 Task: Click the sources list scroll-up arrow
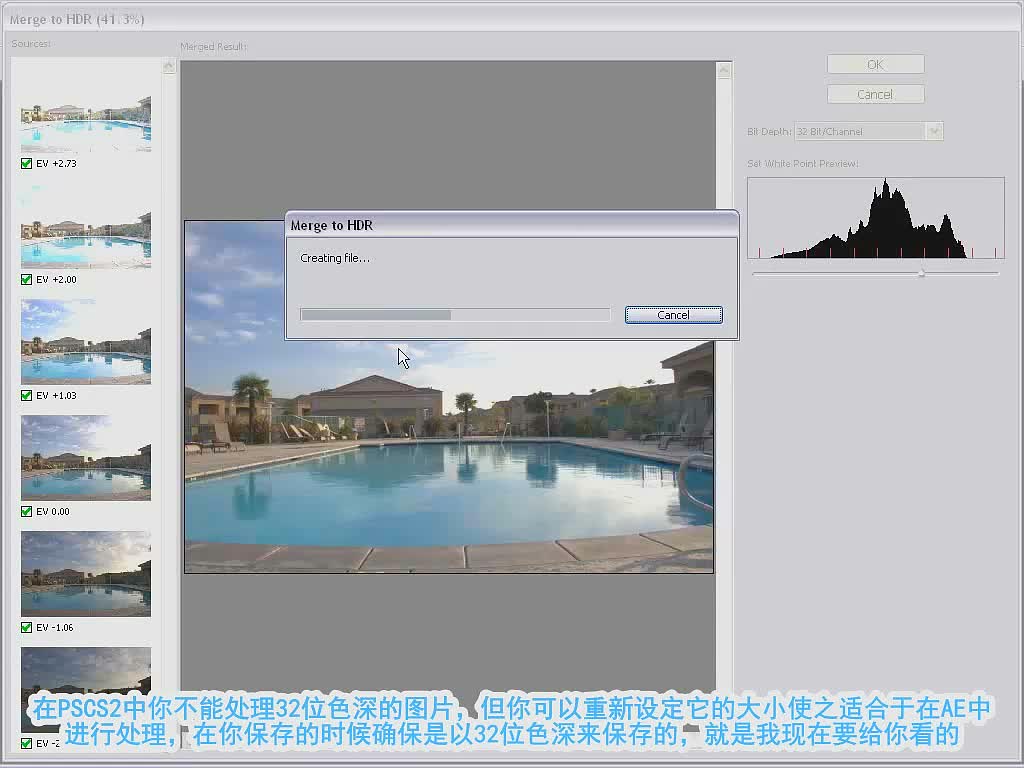click(x=169, y=66)
